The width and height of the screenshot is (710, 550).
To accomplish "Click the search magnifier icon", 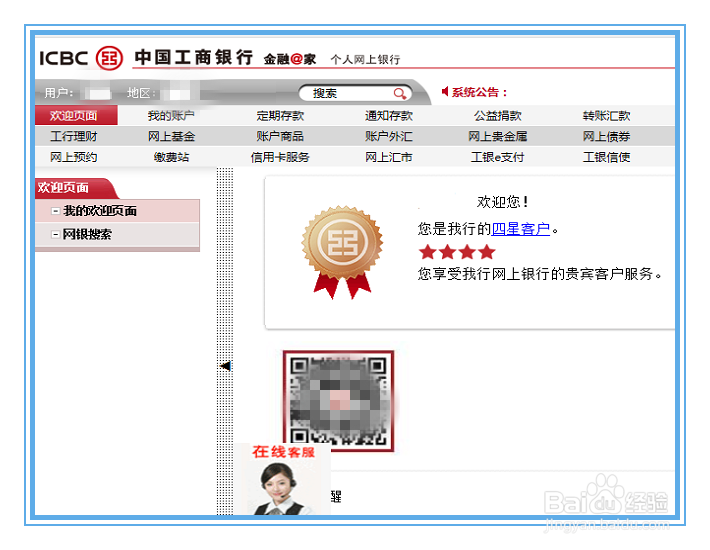I will pos(399,94).
